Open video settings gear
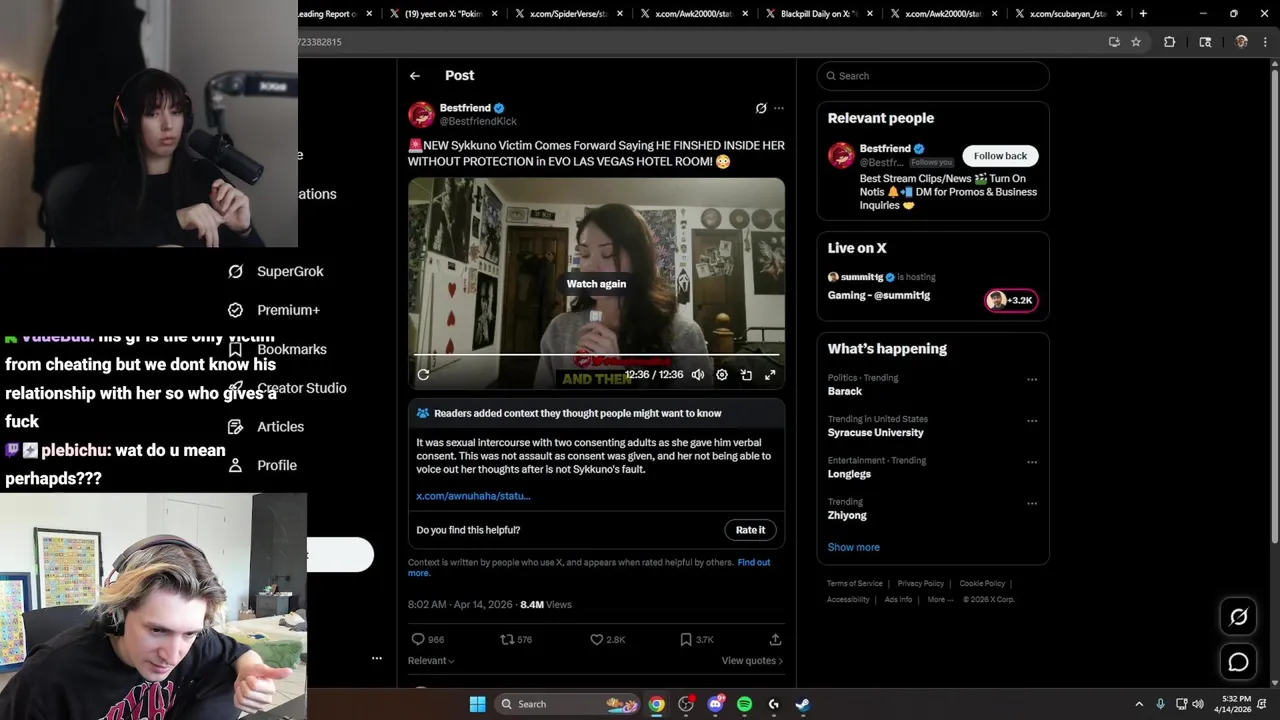This screenshot has height=720, width=1280. 722,375
